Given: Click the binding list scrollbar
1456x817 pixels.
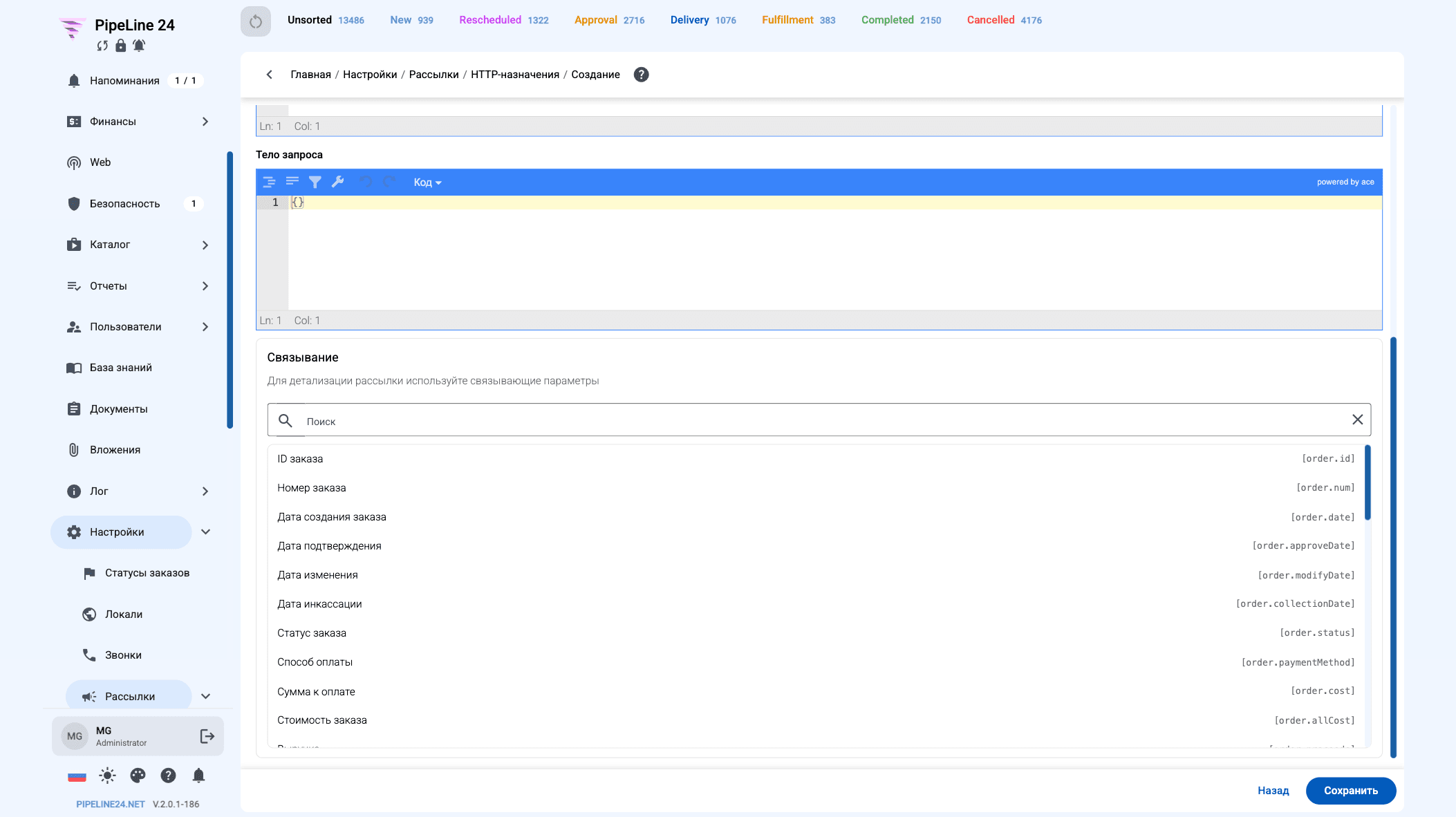Looking at the screenshot, I should pos(1368,482).
